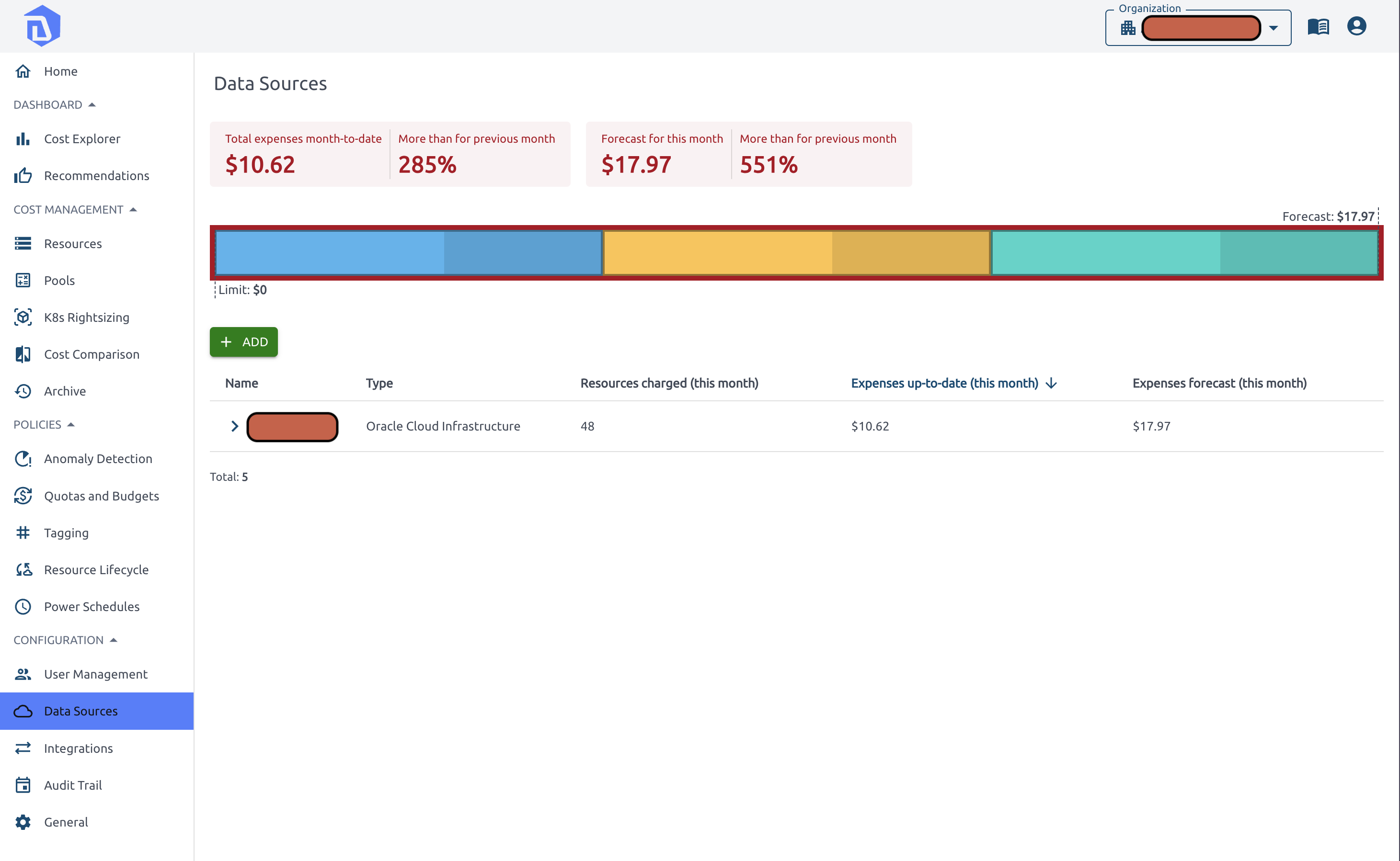
Task: Open Resource Lifecycle page
Action: tap(97, 569)
